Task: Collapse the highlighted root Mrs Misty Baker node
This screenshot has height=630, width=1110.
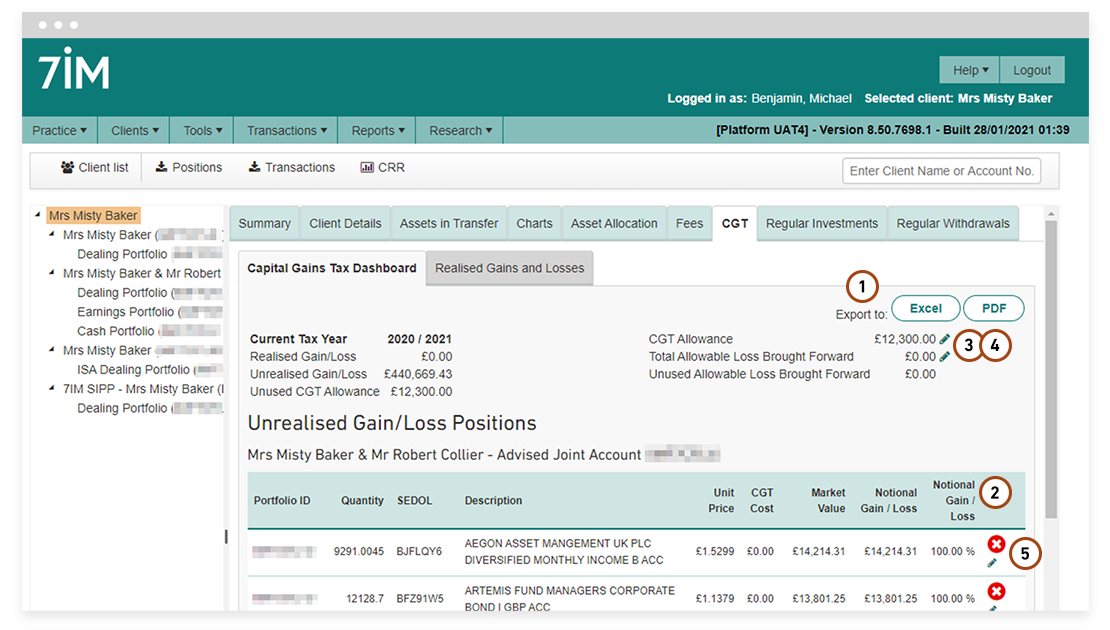Action: (38, 214)
